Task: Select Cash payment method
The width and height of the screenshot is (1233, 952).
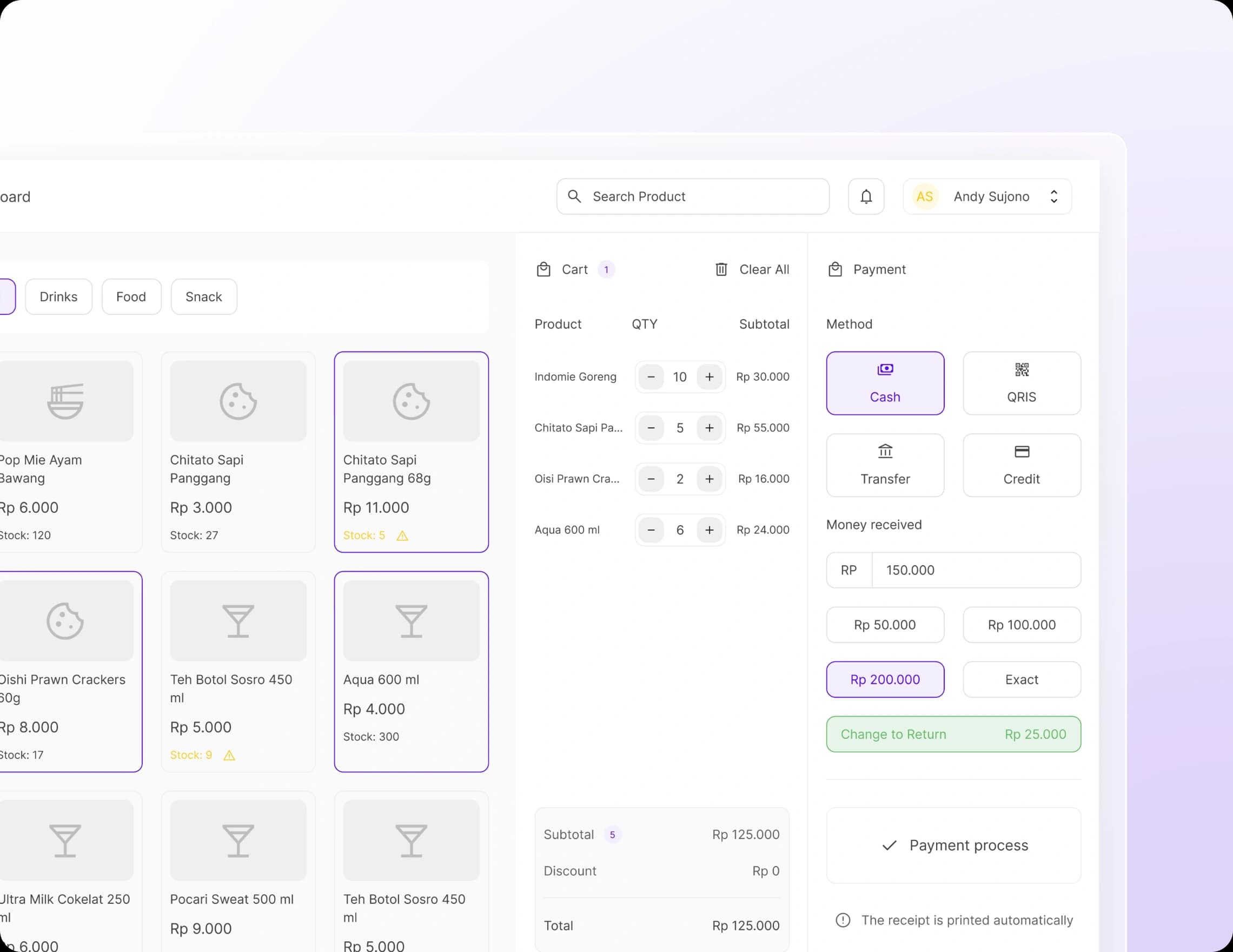Action: pyautogui.click(x=885, y=384)
